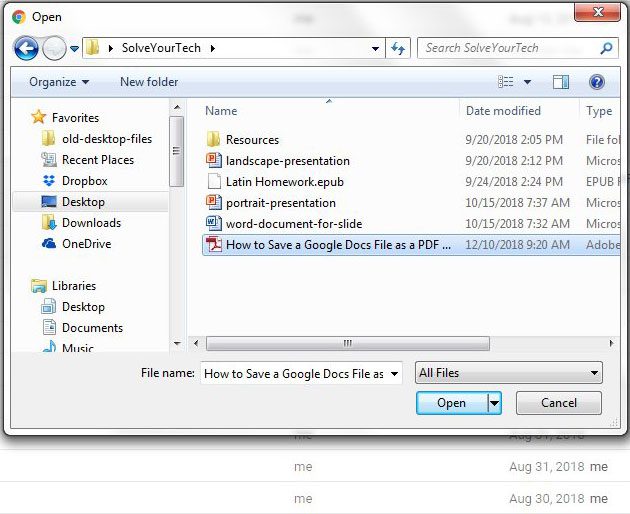Click the file list scroll right arrow
Screen dimensions: 630x514
click(x=611, y=343)
